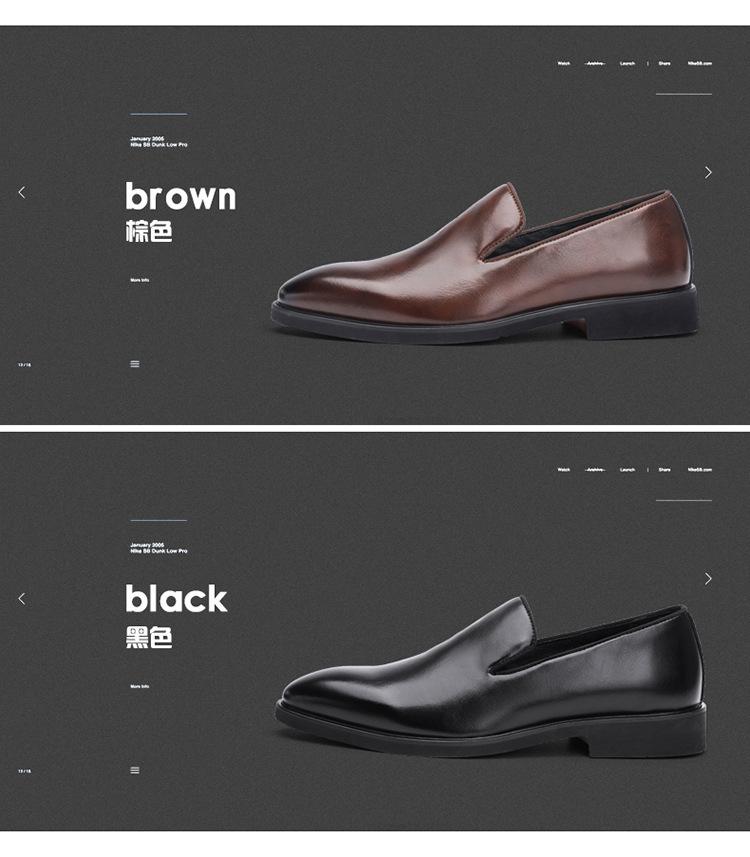Screen dimensions: 750x857
Task: Click previous arrow on black shoe slide
Action: 22,598
